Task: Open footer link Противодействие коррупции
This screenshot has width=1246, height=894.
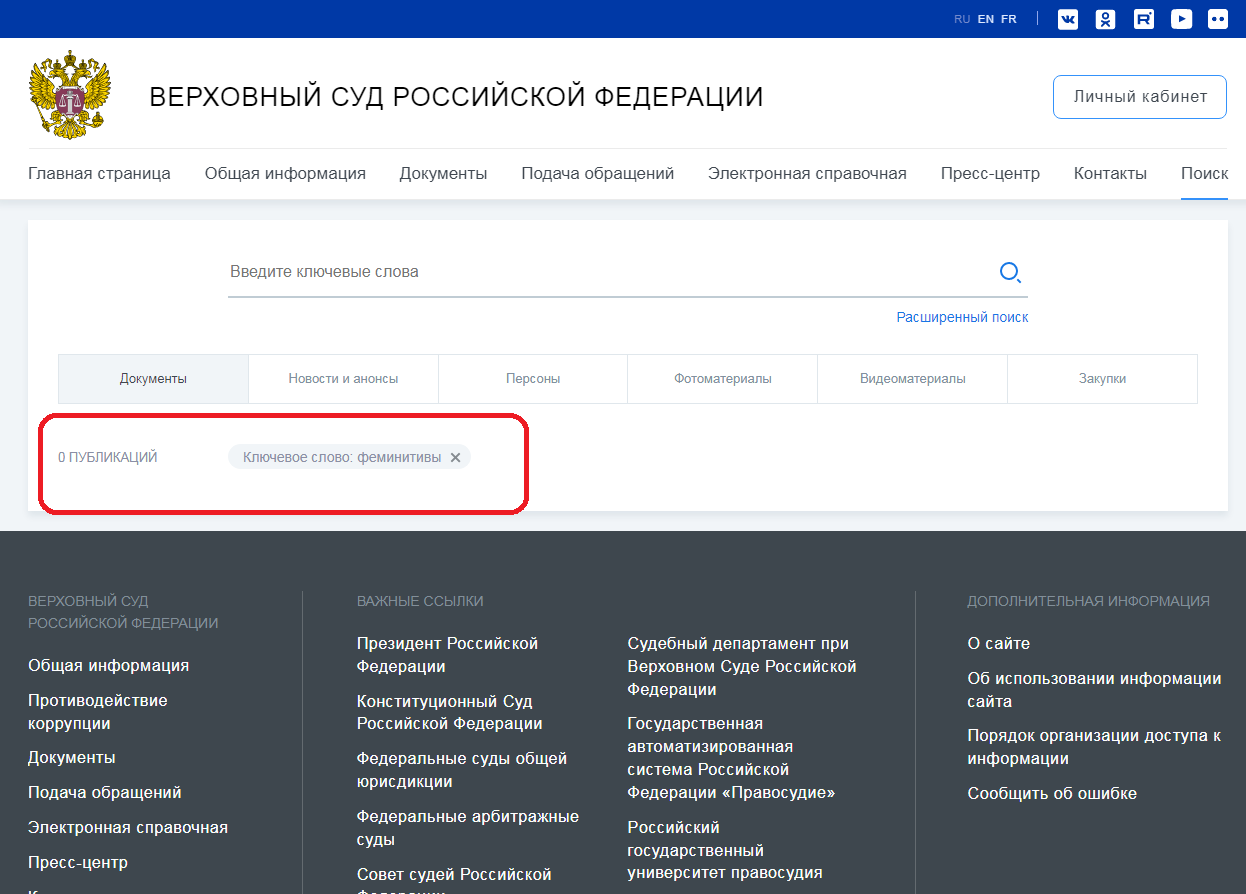Action: coord(98,712)
